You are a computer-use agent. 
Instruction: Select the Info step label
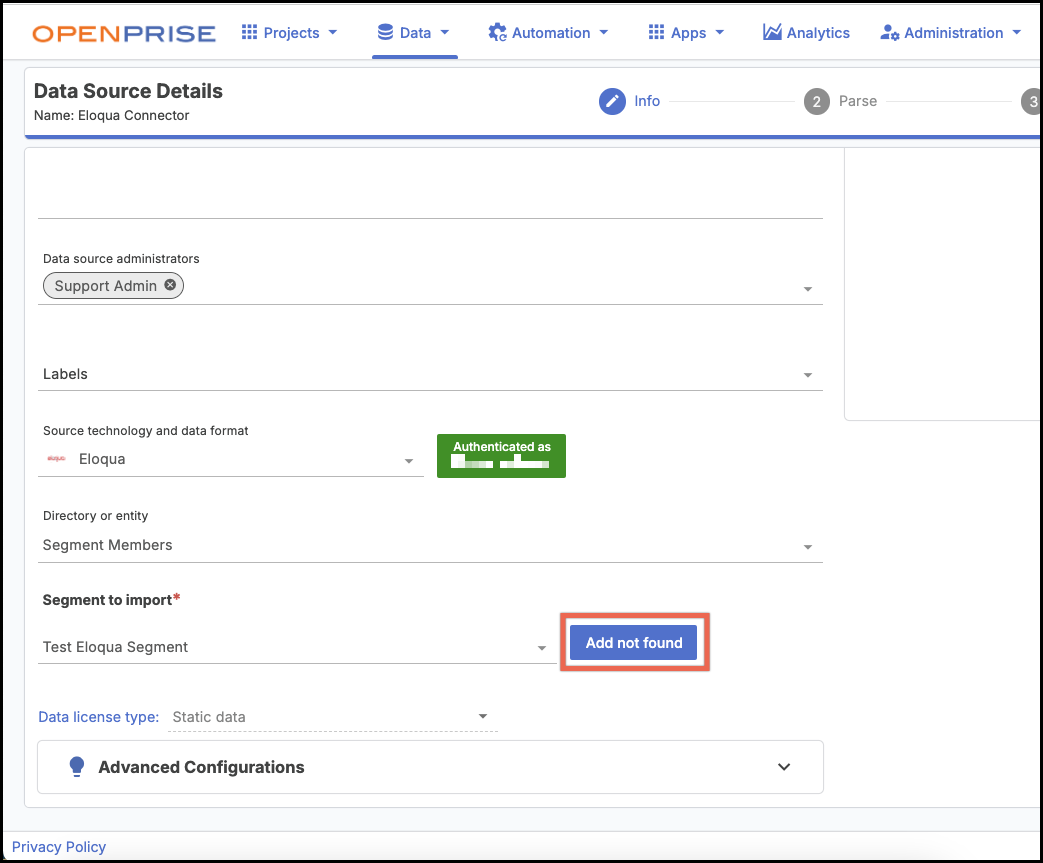tap(647, 101)
